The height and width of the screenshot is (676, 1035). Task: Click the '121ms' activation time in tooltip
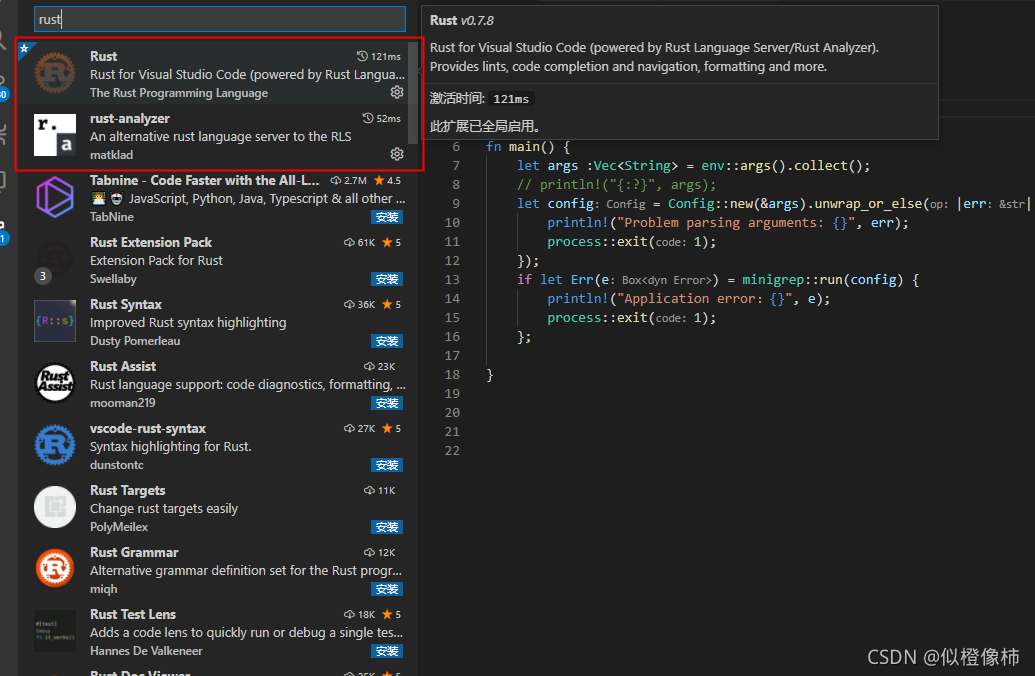(x=512, y=99)
